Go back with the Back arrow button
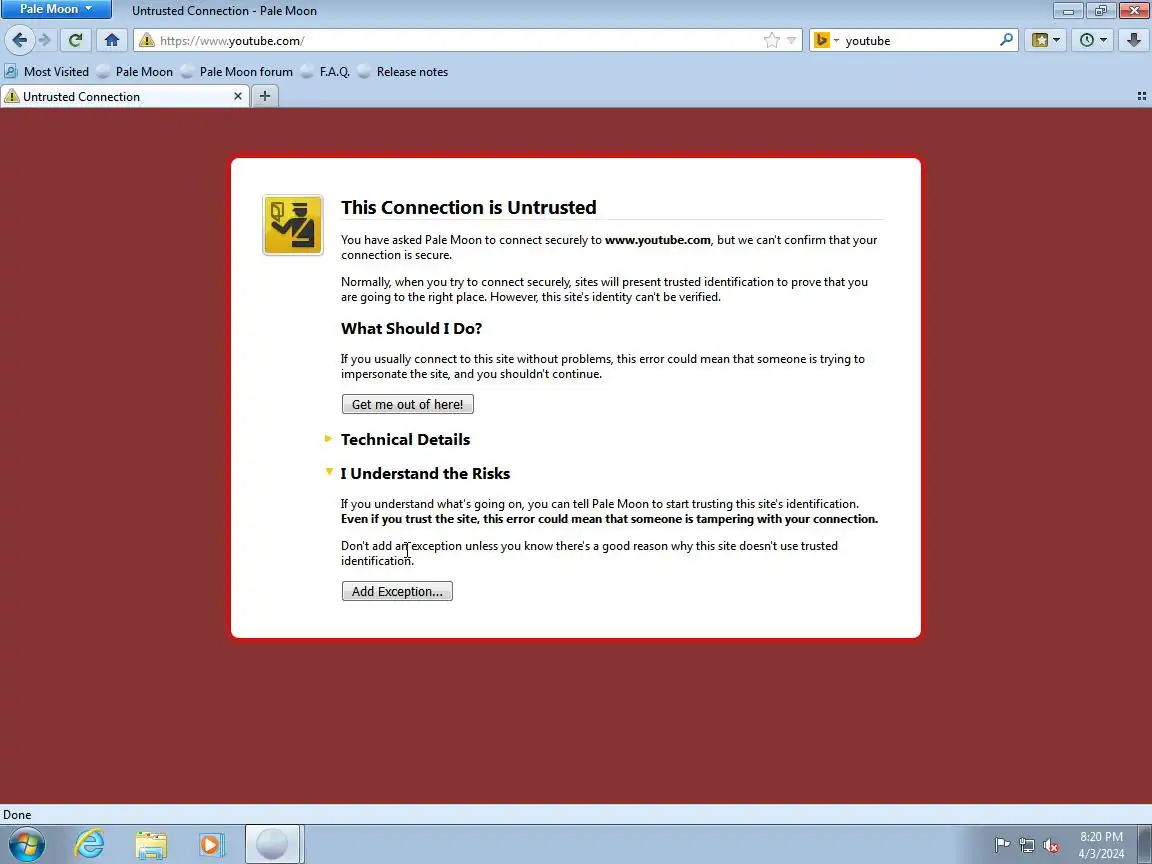The width and height of the screenshot is (1152, 864). 20,40
